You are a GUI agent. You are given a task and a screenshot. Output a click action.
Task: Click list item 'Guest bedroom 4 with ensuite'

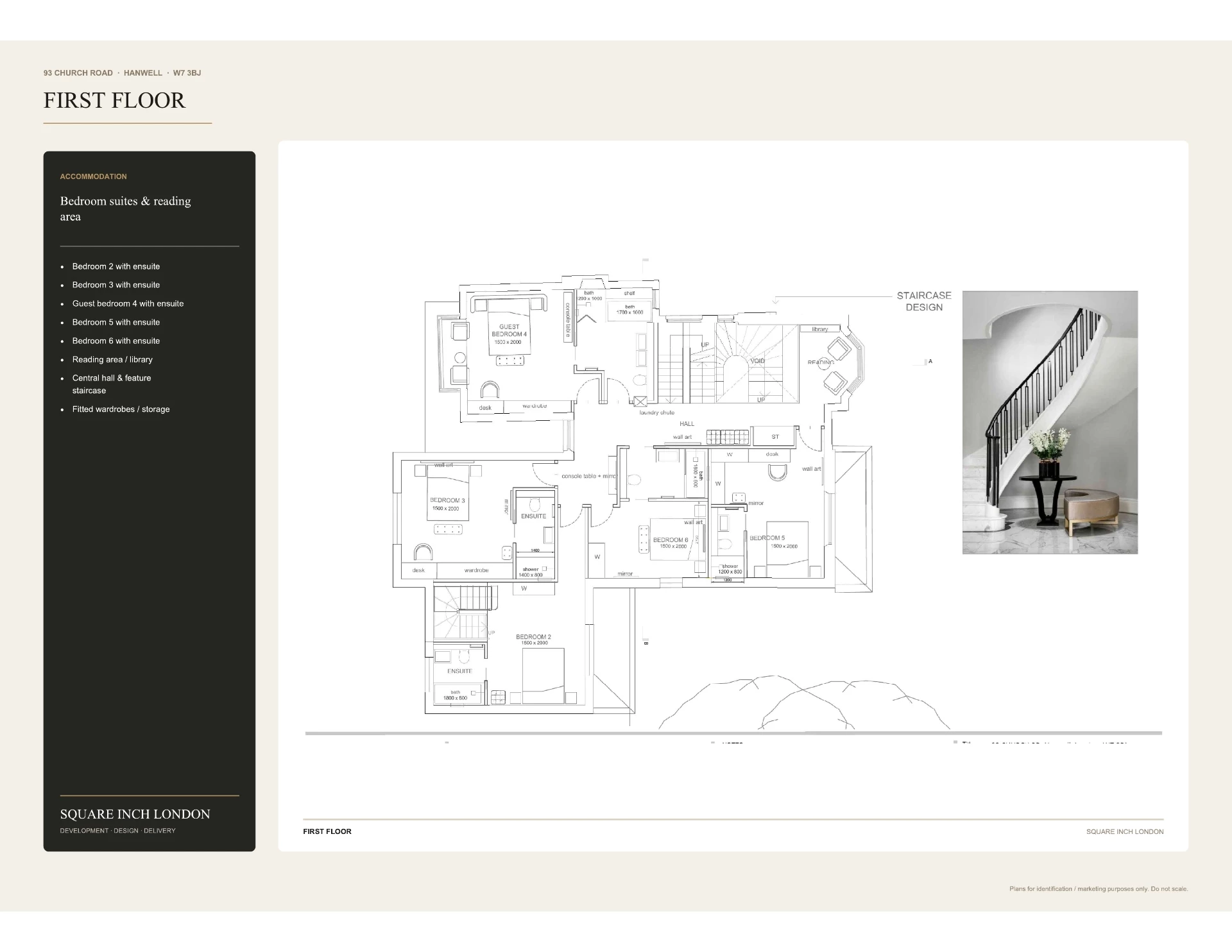[x=128, y=303]
